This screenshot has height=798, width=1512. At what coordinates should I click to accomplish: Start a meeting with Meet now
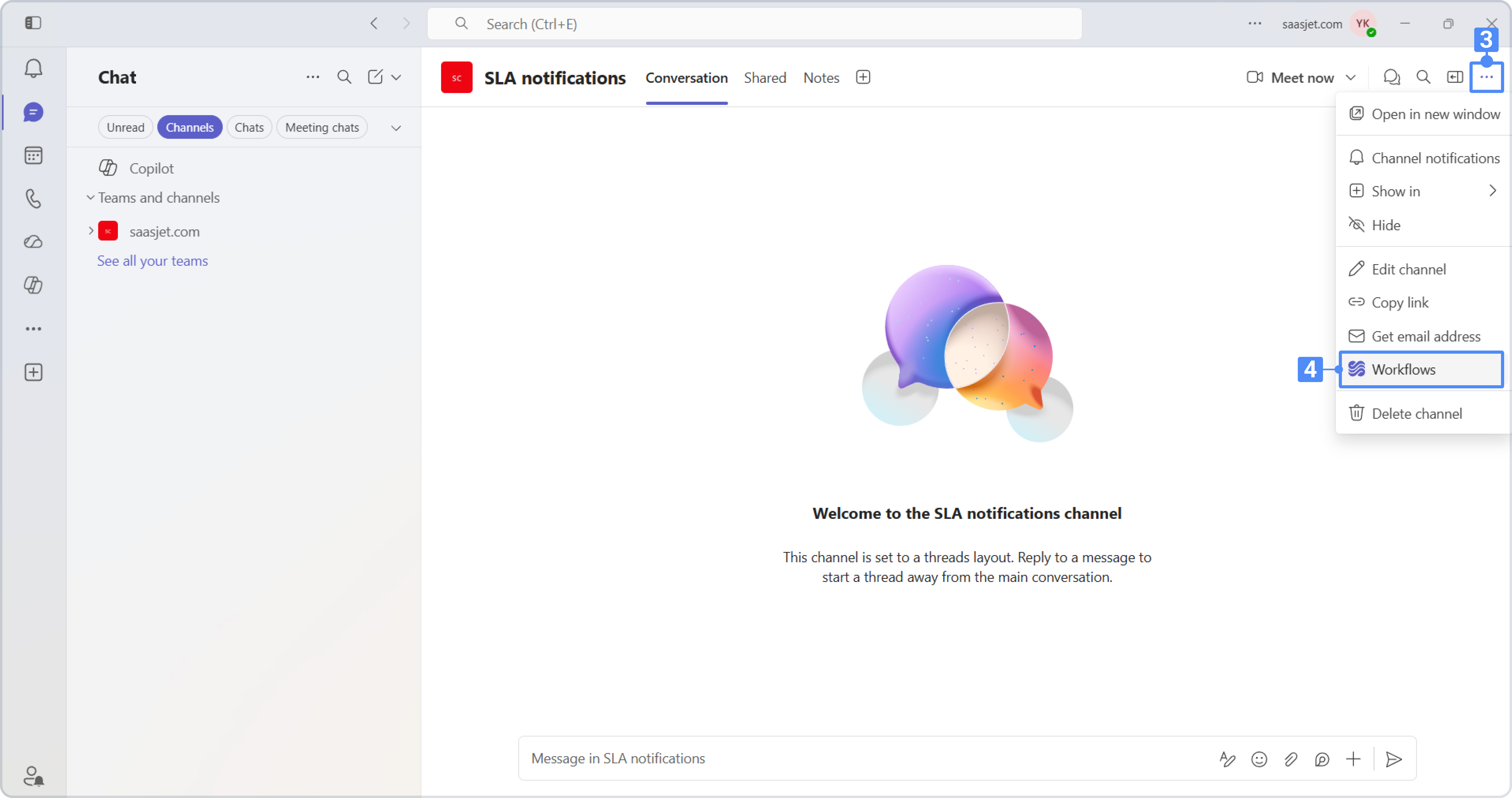1291,78
